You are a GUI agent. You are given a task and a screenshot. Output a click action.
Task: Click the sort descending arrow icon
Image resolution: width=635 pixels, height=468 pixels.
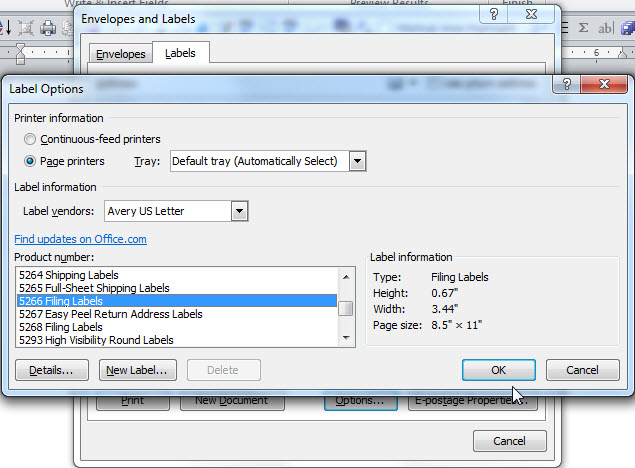pyautogui.click(x=6, y=28)
